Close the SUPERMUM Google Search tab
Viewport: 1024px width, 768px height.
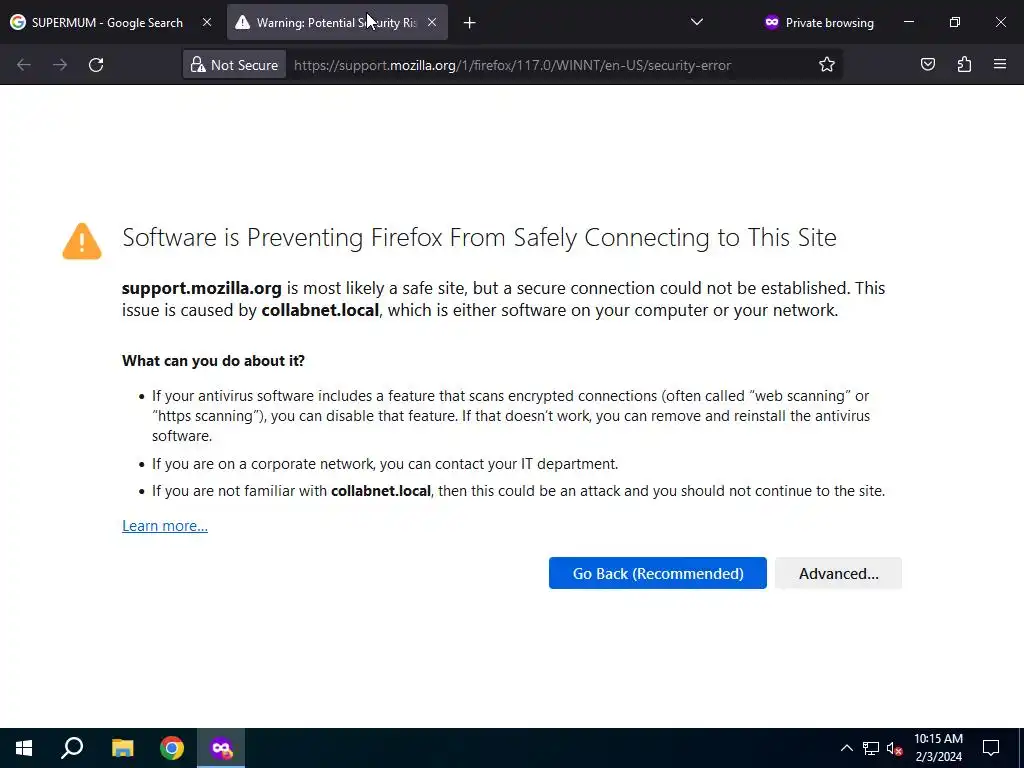[207, 22]
